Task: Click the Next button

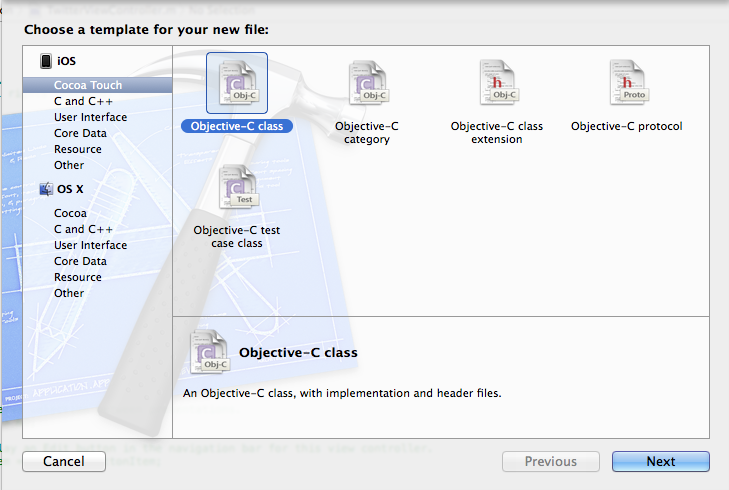Action: [661, 461]
